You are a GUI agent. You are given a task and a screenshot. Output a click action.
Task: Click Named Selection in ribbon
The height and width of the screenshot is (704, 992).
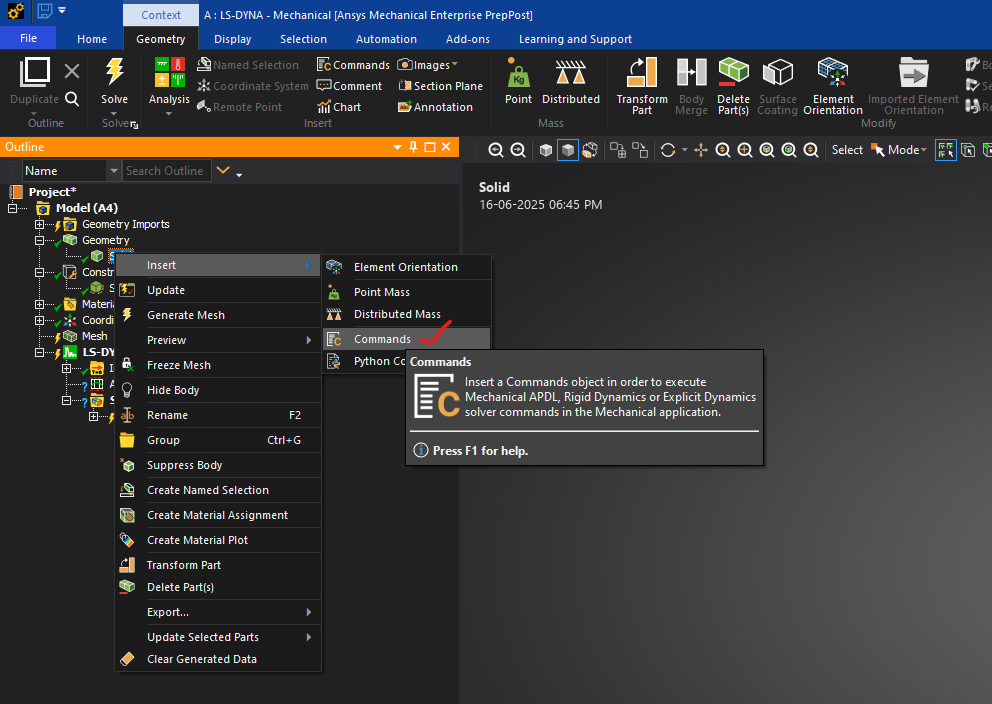point(247,65)
